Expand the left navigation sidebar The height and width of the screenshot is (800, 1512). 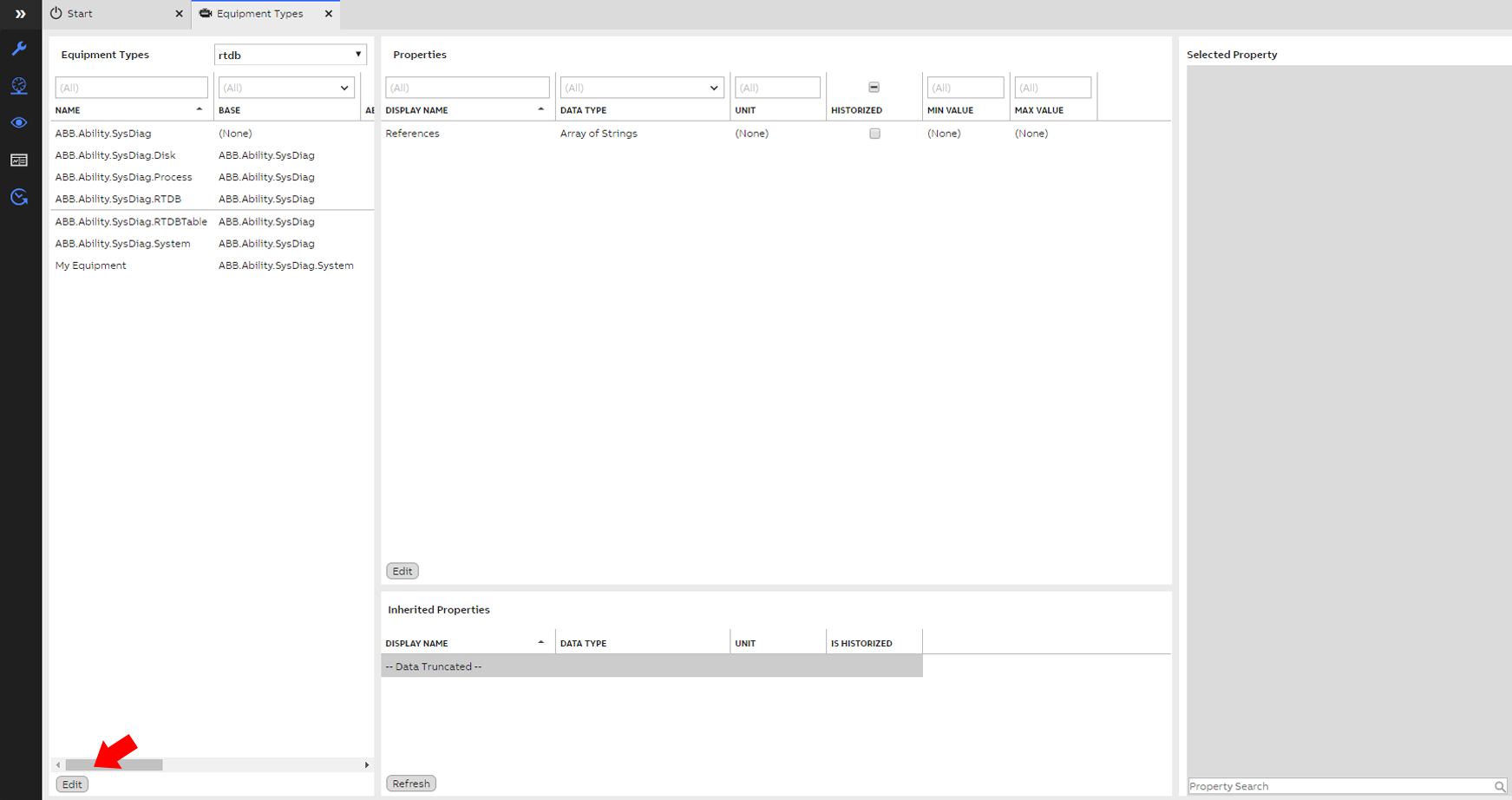[x=20, y=14]
